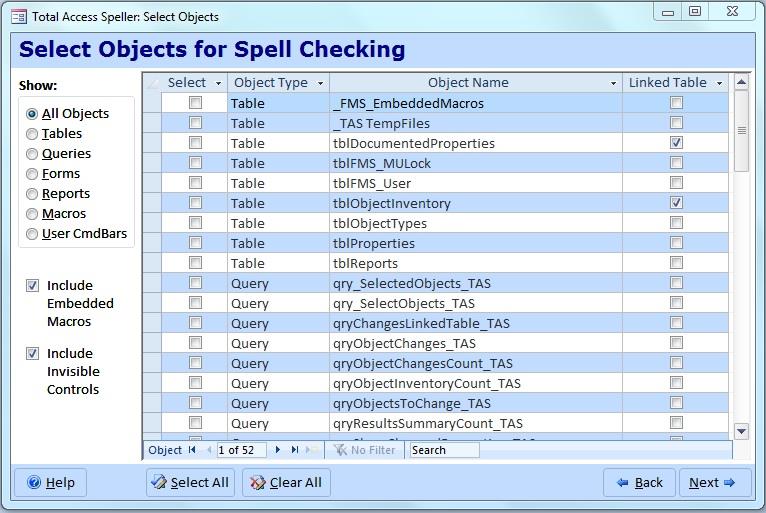This screenshot has height=513, width=766.
Task: Check Select box for tblReports
Action: click(x=195, y=263)
